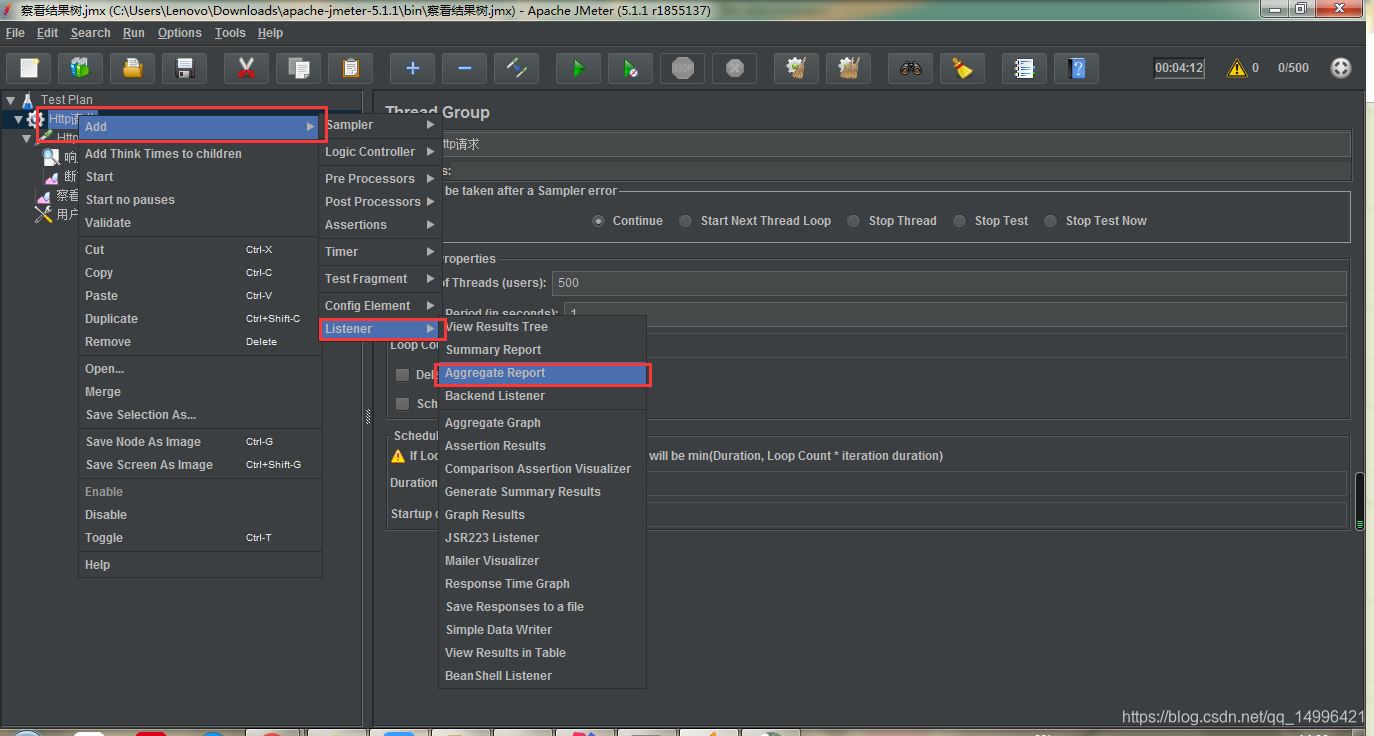Open the Config Element submenu
1374x736 pixels.
click(x=381, y=306)
